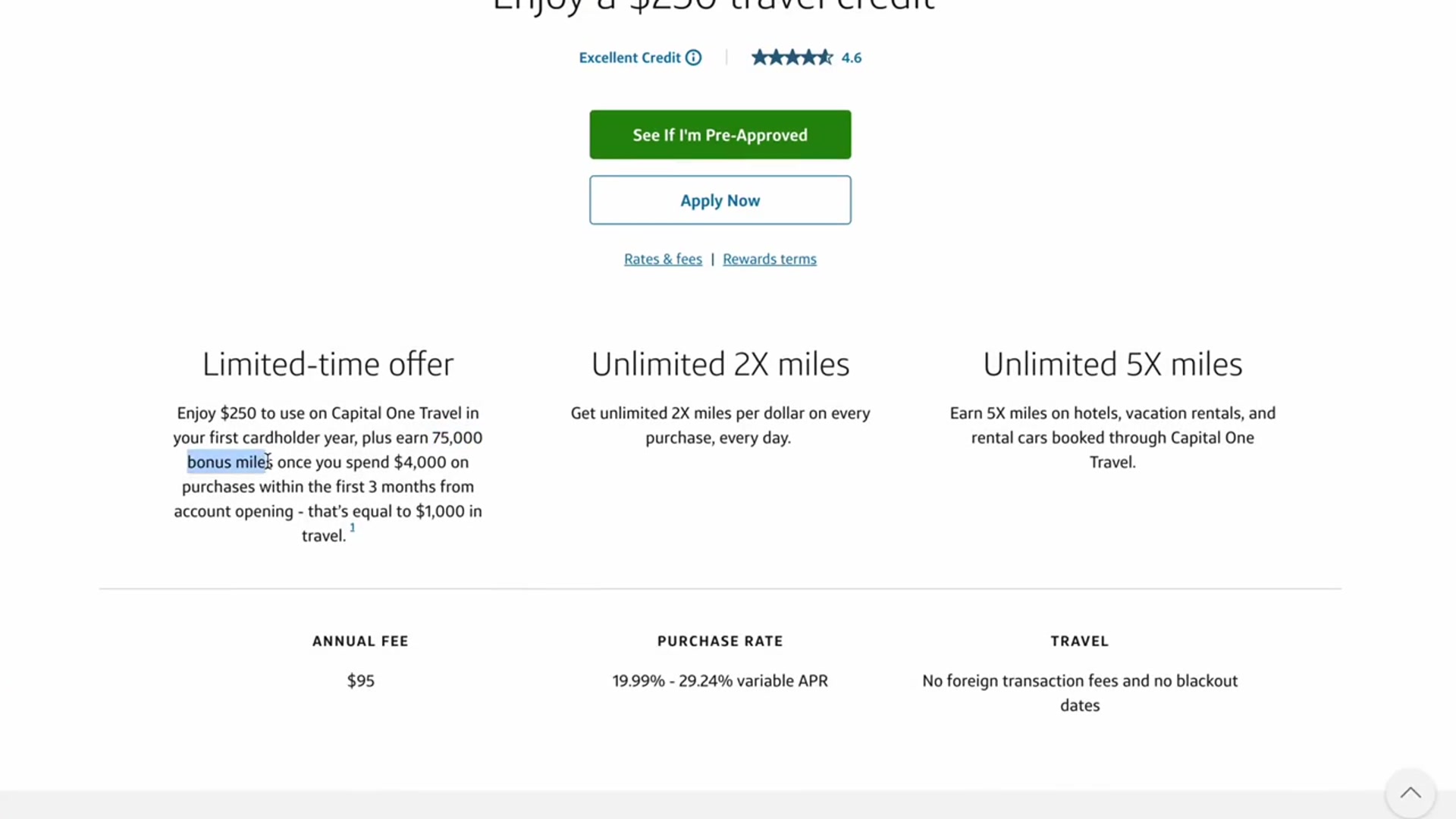Click the PURCHASE RATE label
The width and height of the screenshot is (1456, 819).
pos(720,642)
